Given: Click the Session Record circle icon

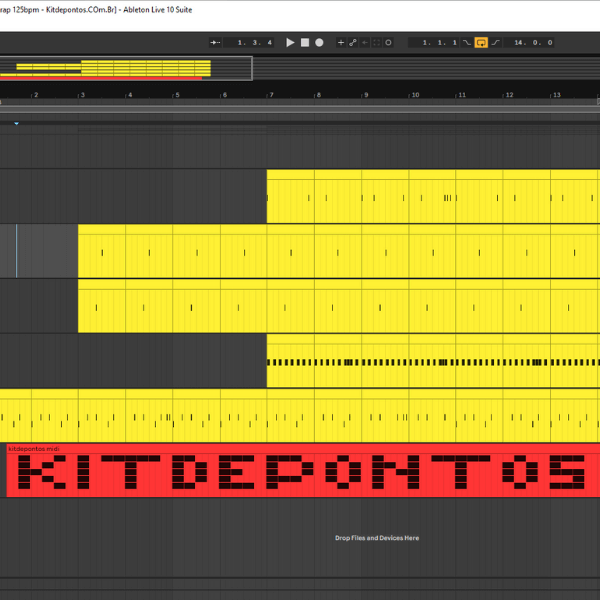Looking at the screenshot, I should [x=388, y=42].
